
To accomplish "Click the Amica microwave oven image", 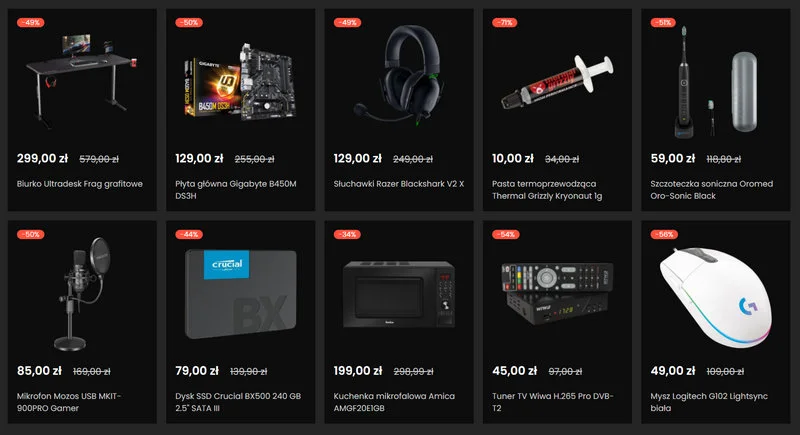I will [398, 294].
